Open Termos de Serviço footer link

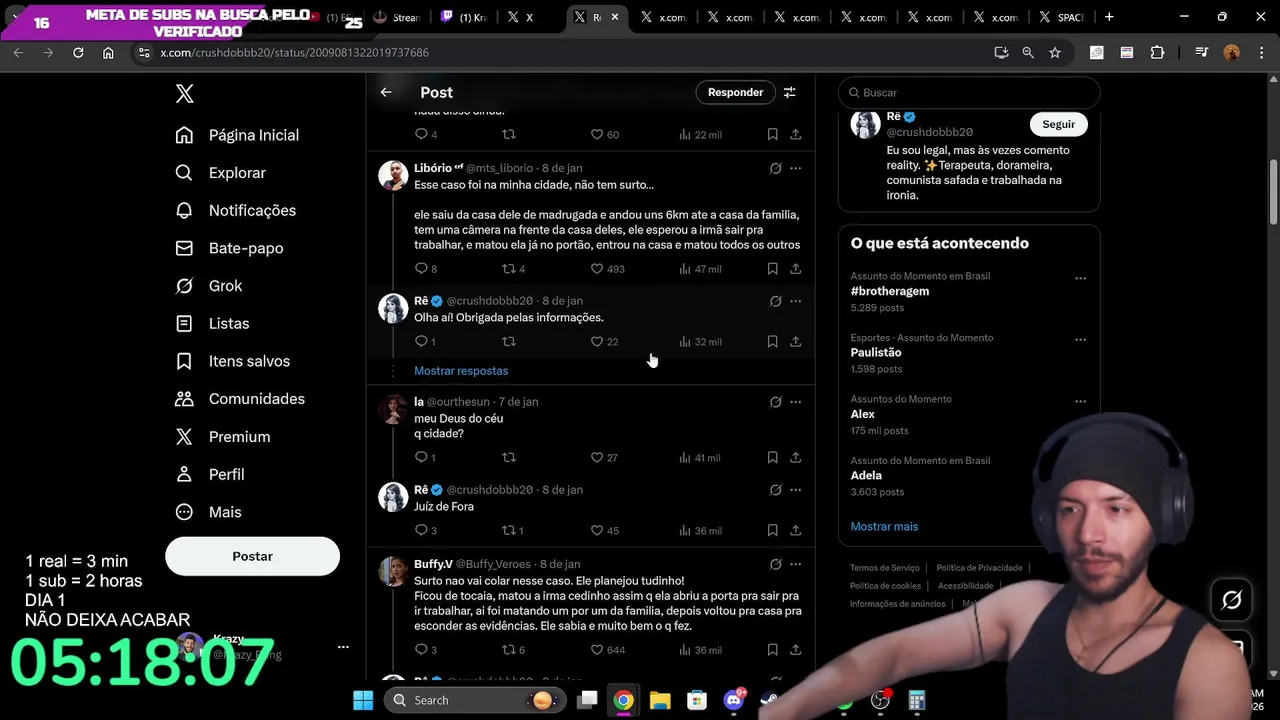[885, 568]
